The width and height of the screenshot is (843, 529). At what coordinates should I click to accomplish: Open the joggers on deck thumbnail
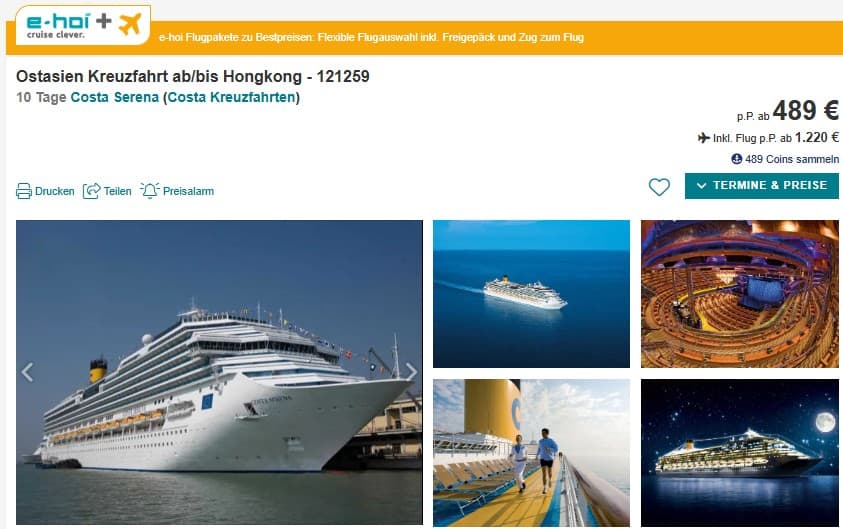pos(531,453)
